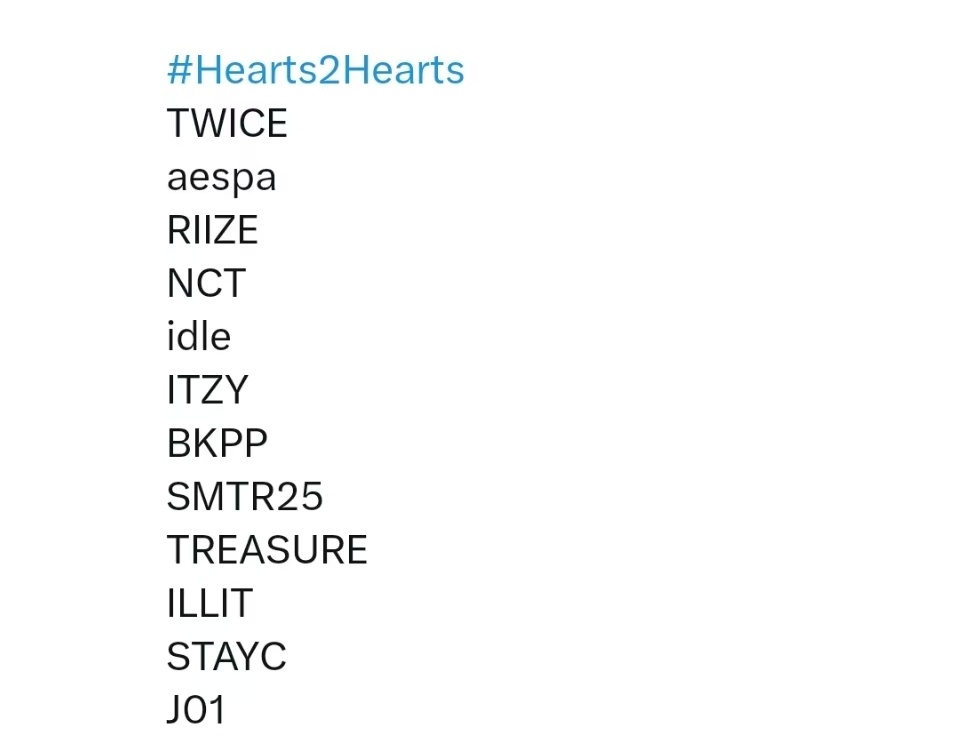The height and width of the screenshot is (750, 960).
Task: Select the NCT line
Action: coord(206,283)
